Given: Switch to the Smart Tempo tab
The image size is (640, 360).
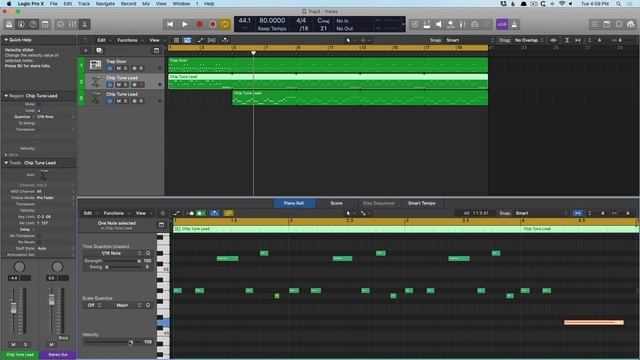Looking at the screenshot, I should coord(422,203).
